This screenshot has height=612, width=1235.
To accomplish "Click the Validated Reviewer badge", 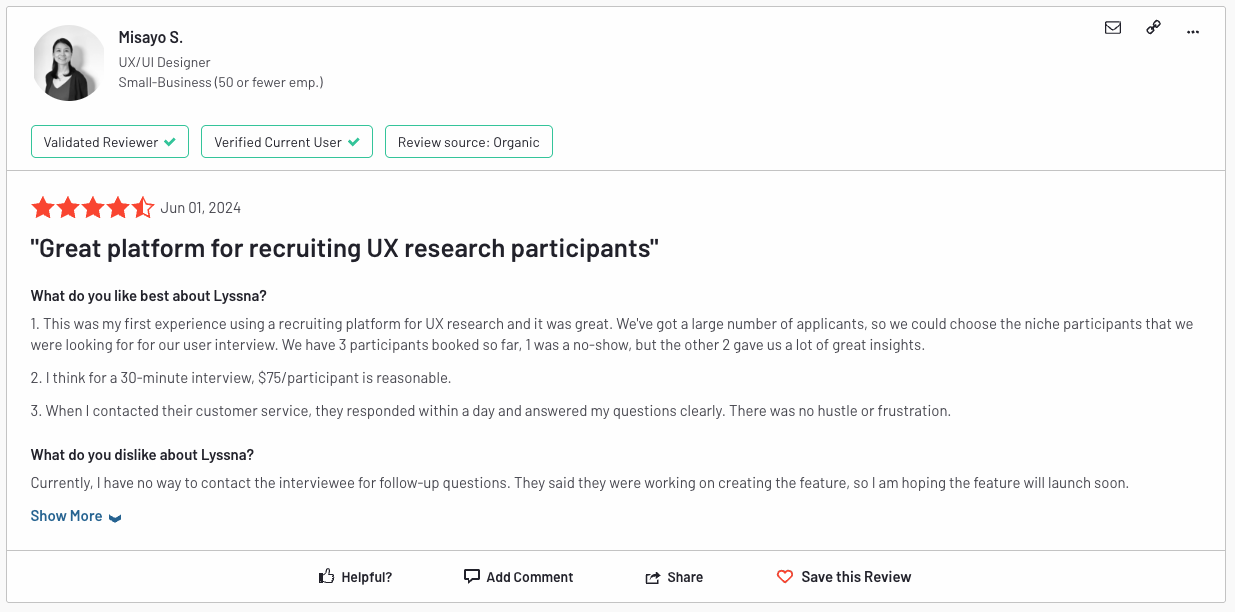I will pos(110,142).
